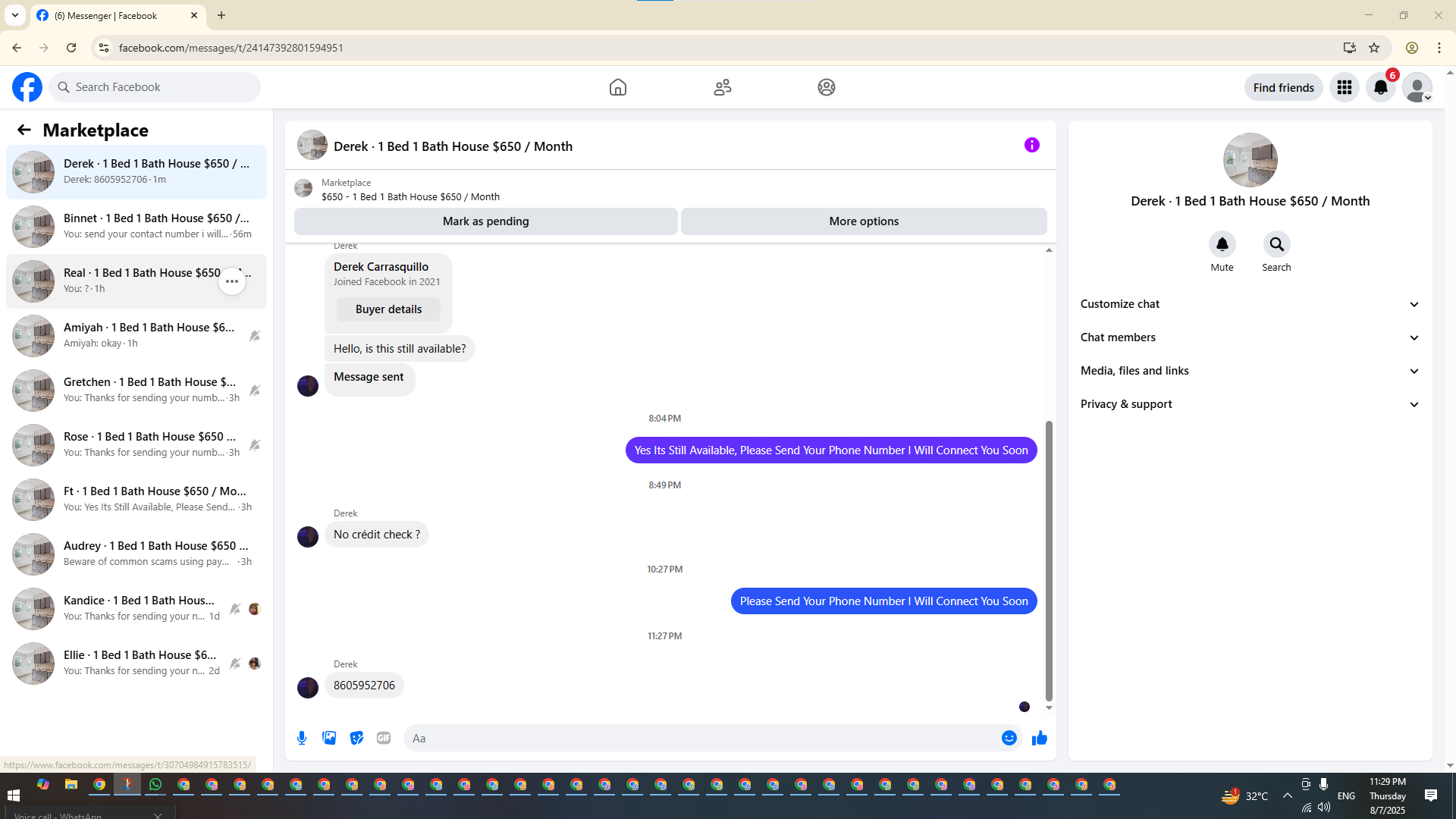Click the voice clip microphone icon

click(x=302, y=738)
